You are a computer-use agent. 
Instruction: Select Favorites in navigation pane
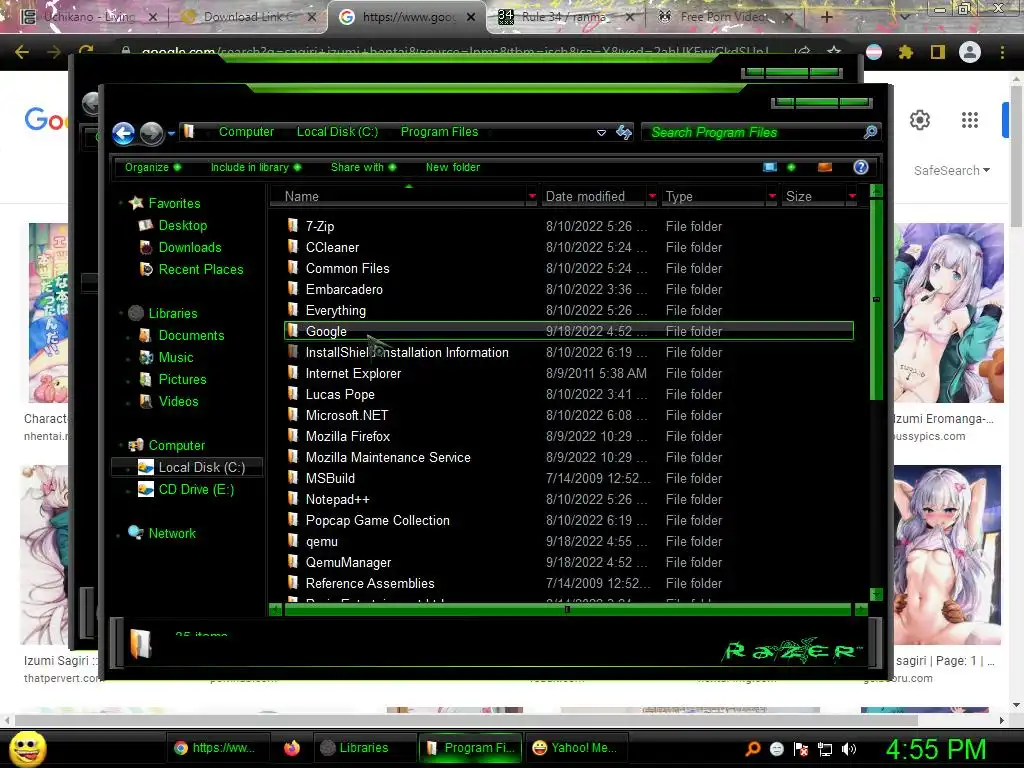174,203
